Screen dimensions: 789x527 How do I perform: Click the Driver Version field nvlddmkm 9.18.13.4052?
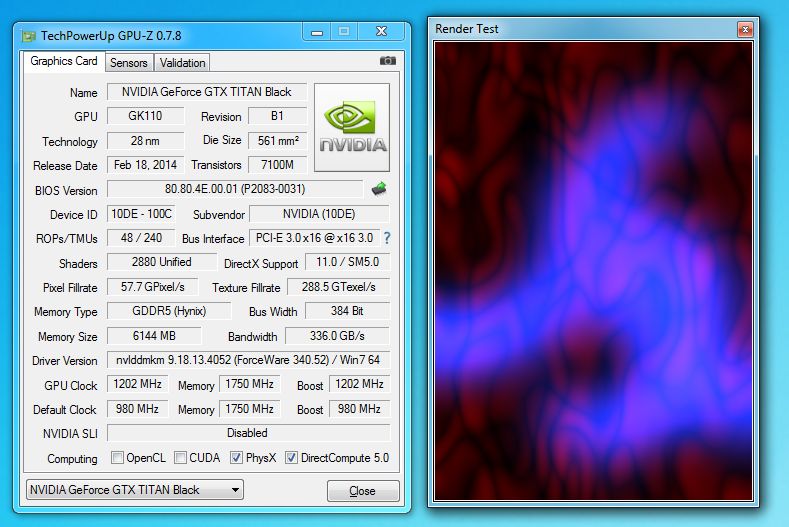click(x=248, y=360)
